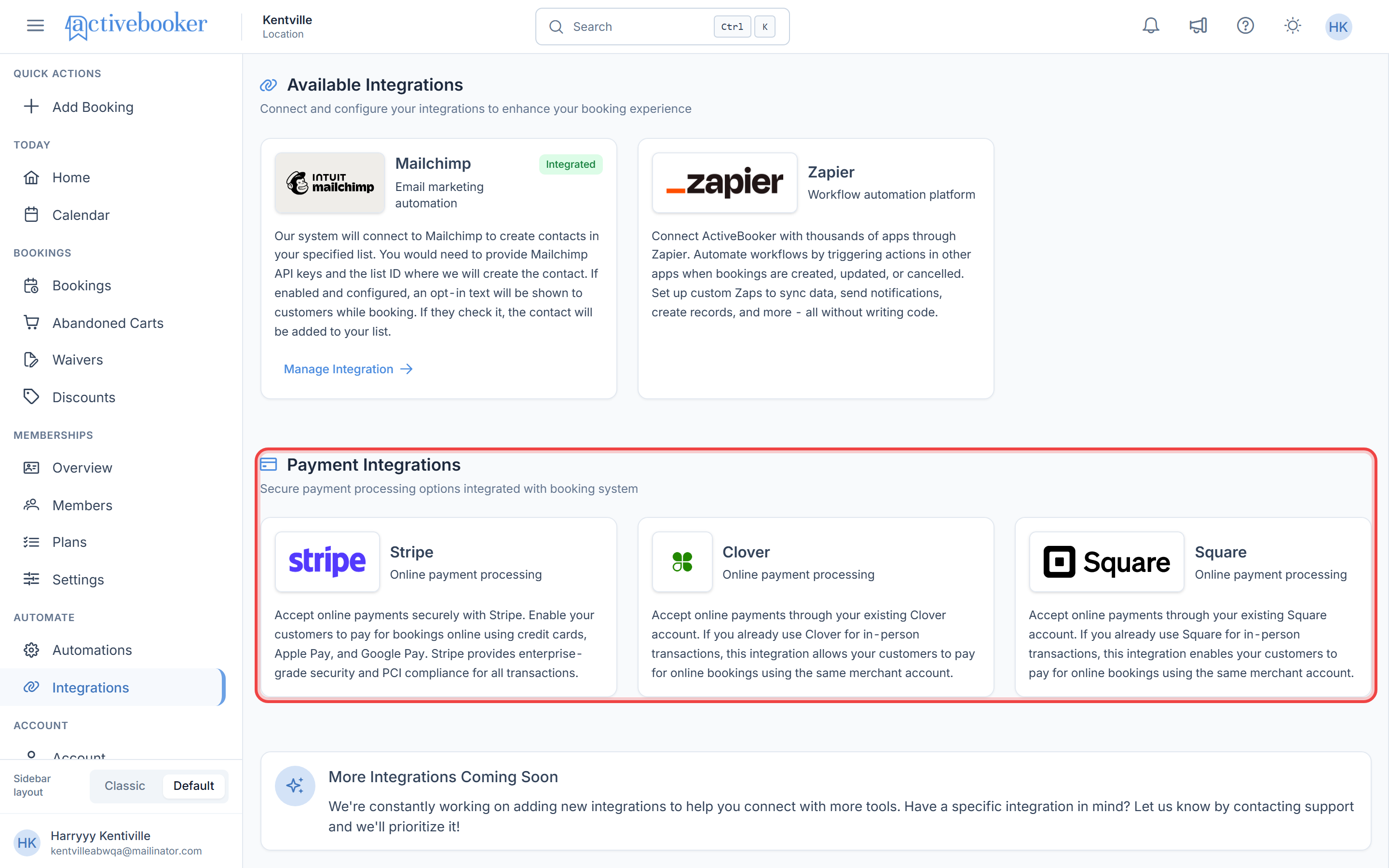1389x868 pixels.
Task: Open the Square integration card title
Action: tap(1220, 552)
